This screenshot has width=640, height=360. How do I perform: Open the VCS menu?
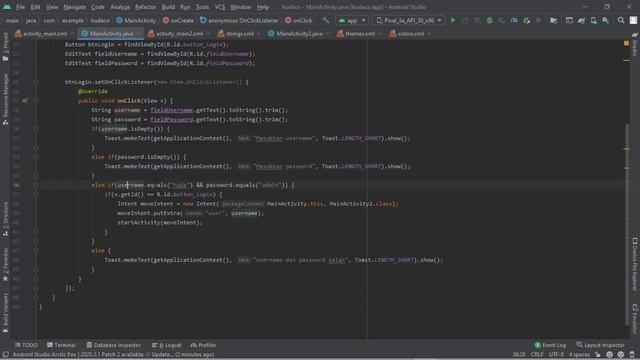click(220, 7)
